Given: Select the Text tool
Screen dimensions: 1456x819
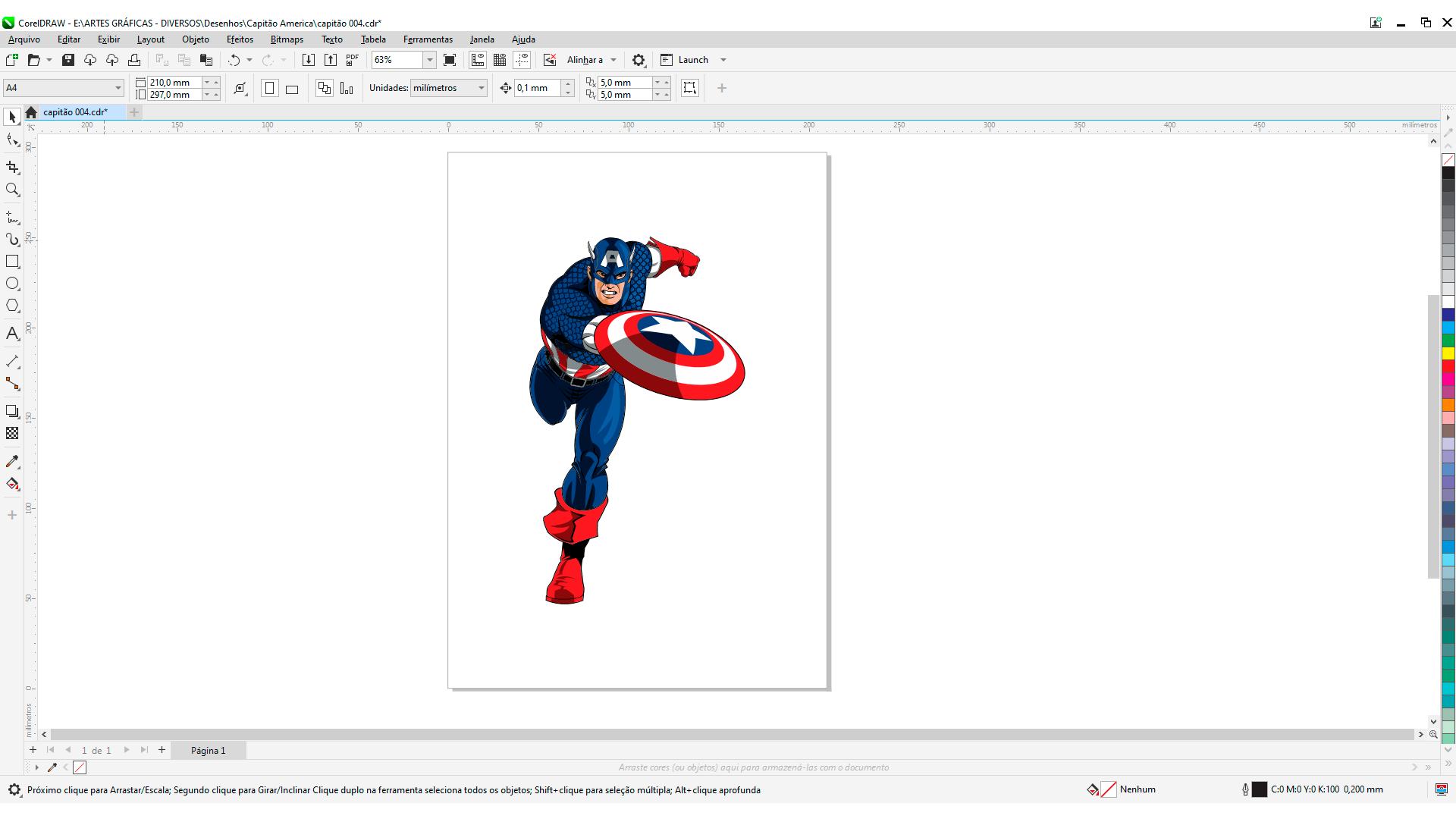Looking at the screenshot, I should 12,334.
